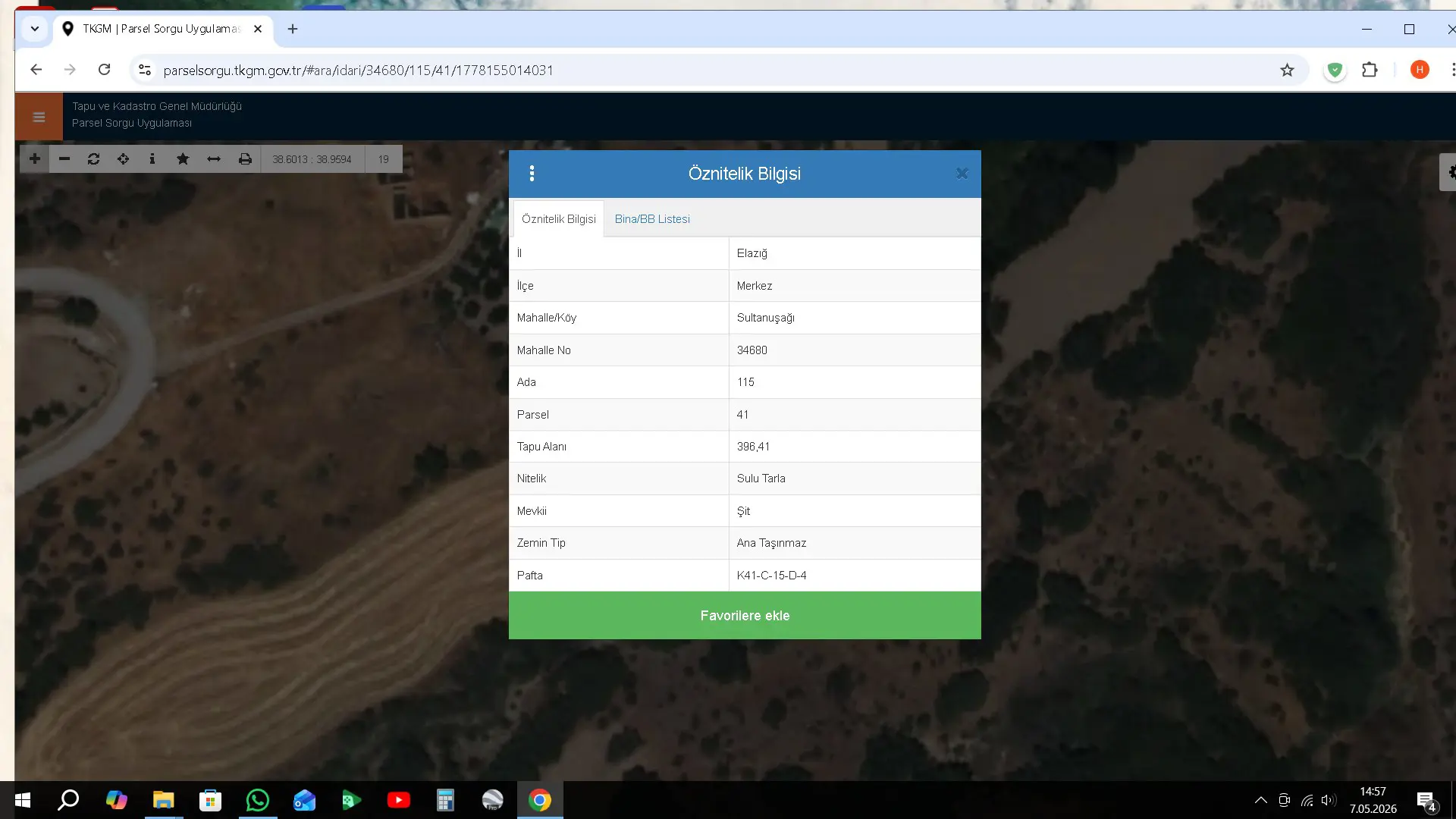Click the zoom level 19 indicator
This screenshot has width=1456, height=819.
pos(384,159)
